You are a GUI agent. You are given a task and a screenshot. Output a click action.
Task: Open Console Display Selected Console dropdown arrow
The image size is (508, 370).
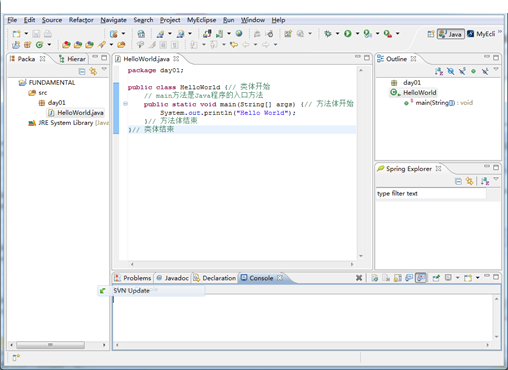(457, 278)
